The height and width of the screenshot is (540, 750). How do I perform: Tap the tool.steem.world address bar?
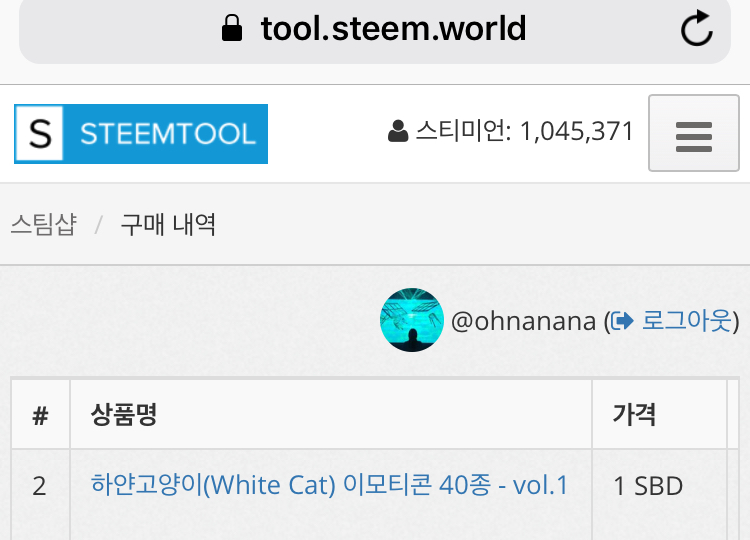click(375, 29)
